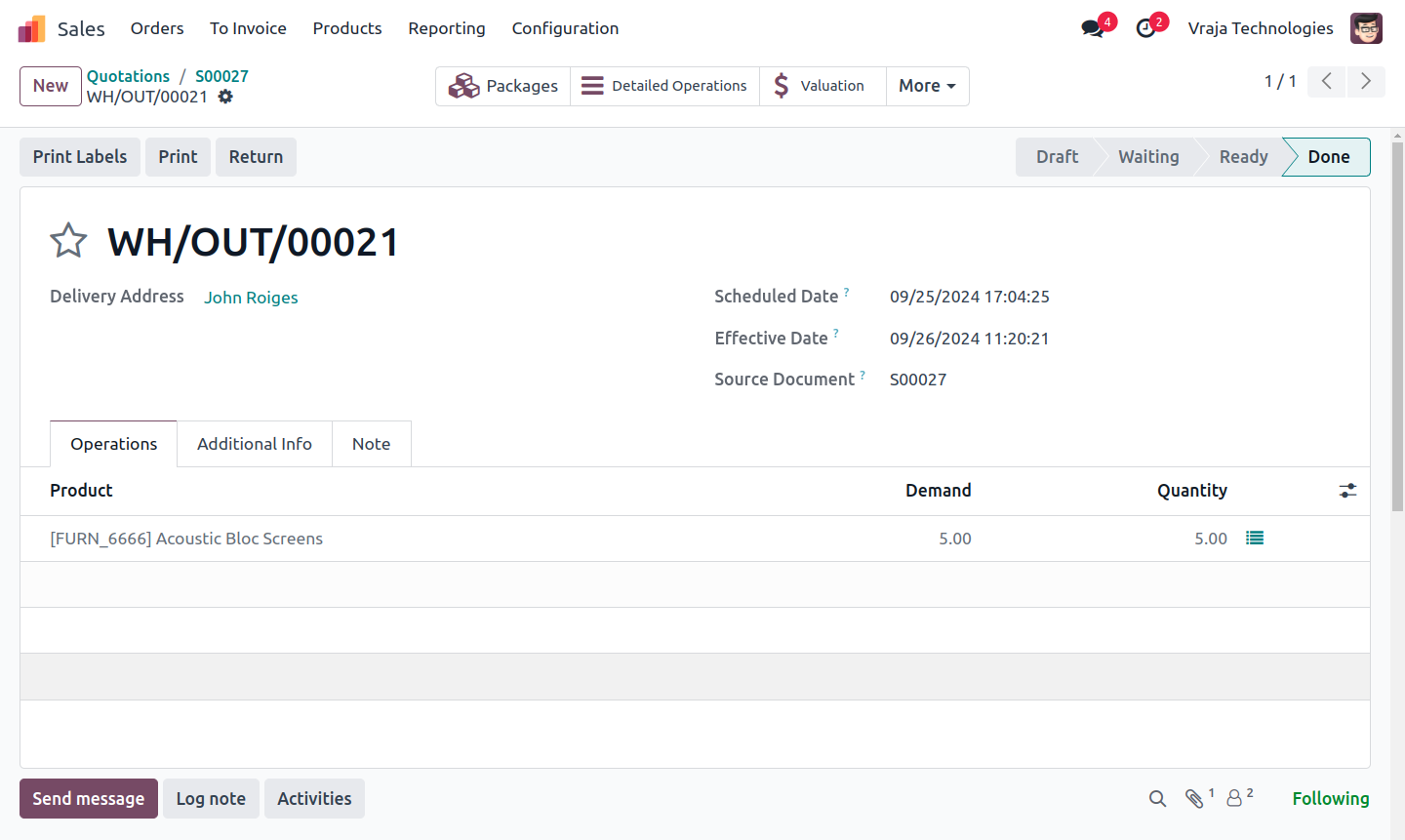Open the gear settings icon beside WH/OUT/00021
This screenshot has width=1405, height=840.
coord(225,97)
